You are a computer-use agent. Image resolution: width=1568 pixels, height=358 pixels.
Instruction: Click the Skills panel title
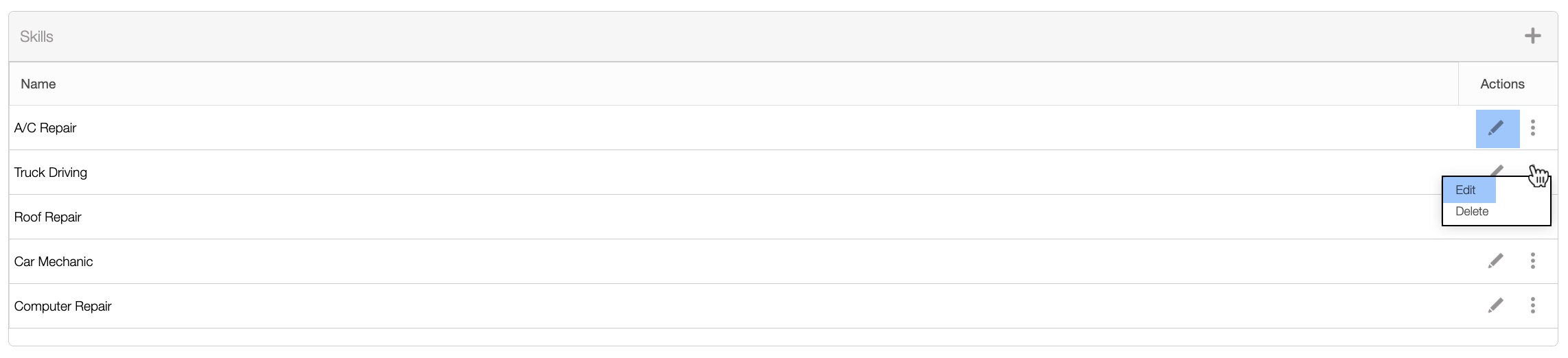click(x=37, y=37)
